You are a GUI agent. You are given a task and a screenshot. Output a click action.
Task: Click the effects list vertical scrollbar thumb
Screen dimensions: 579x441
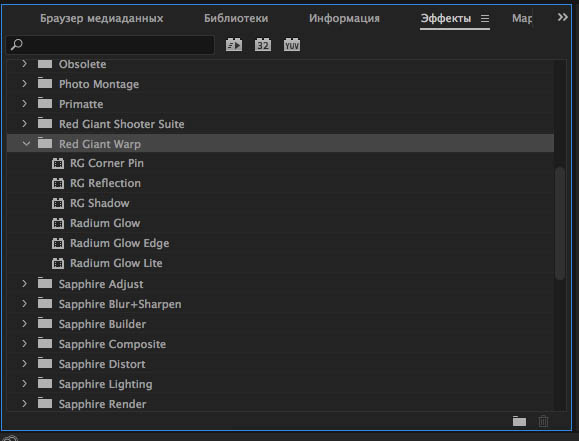(560, 223)
